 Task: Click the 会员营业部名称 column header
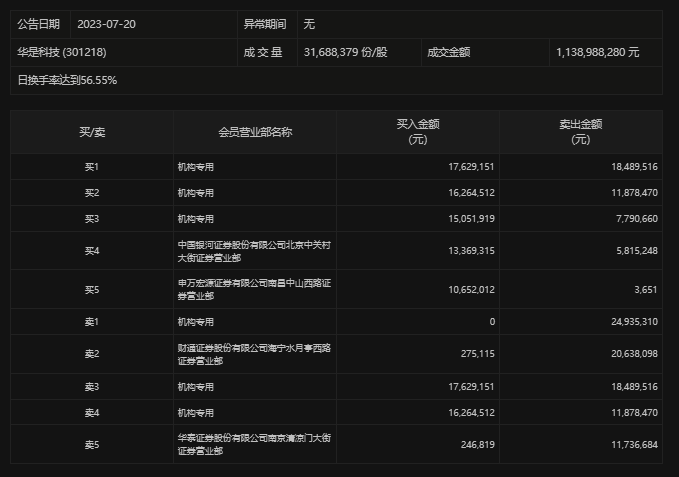click(x=255, y=132)
